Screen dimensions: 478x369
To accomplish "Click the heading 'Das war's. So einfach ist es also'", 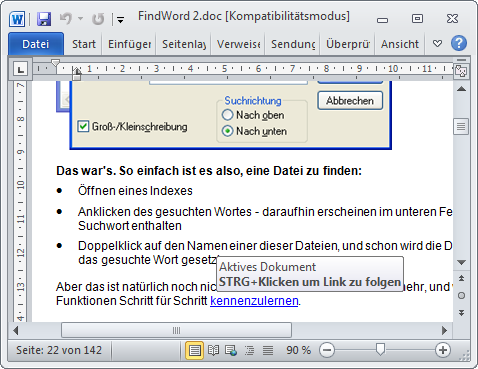I will [149, 171].
